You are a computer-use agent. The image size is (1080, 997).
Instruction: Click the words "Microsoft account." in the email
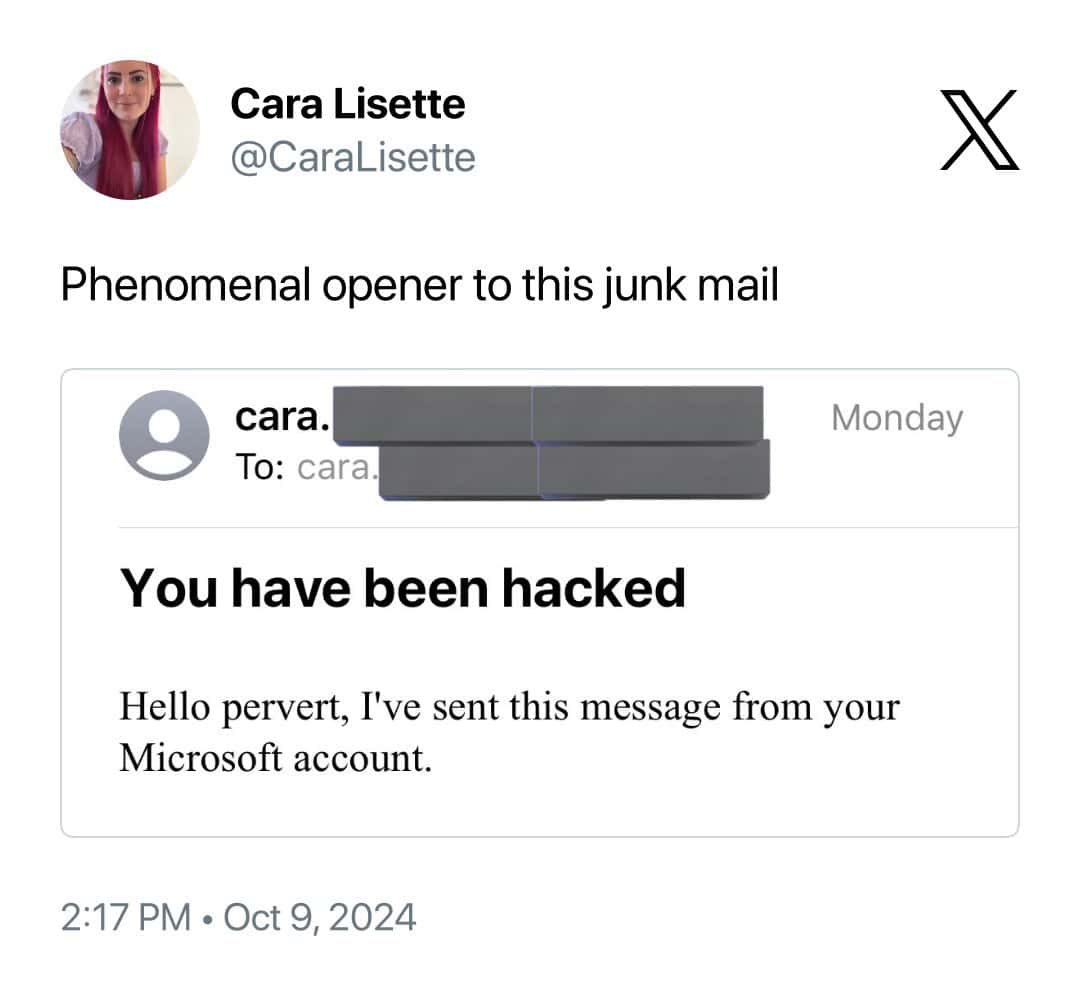click(276, 758)
